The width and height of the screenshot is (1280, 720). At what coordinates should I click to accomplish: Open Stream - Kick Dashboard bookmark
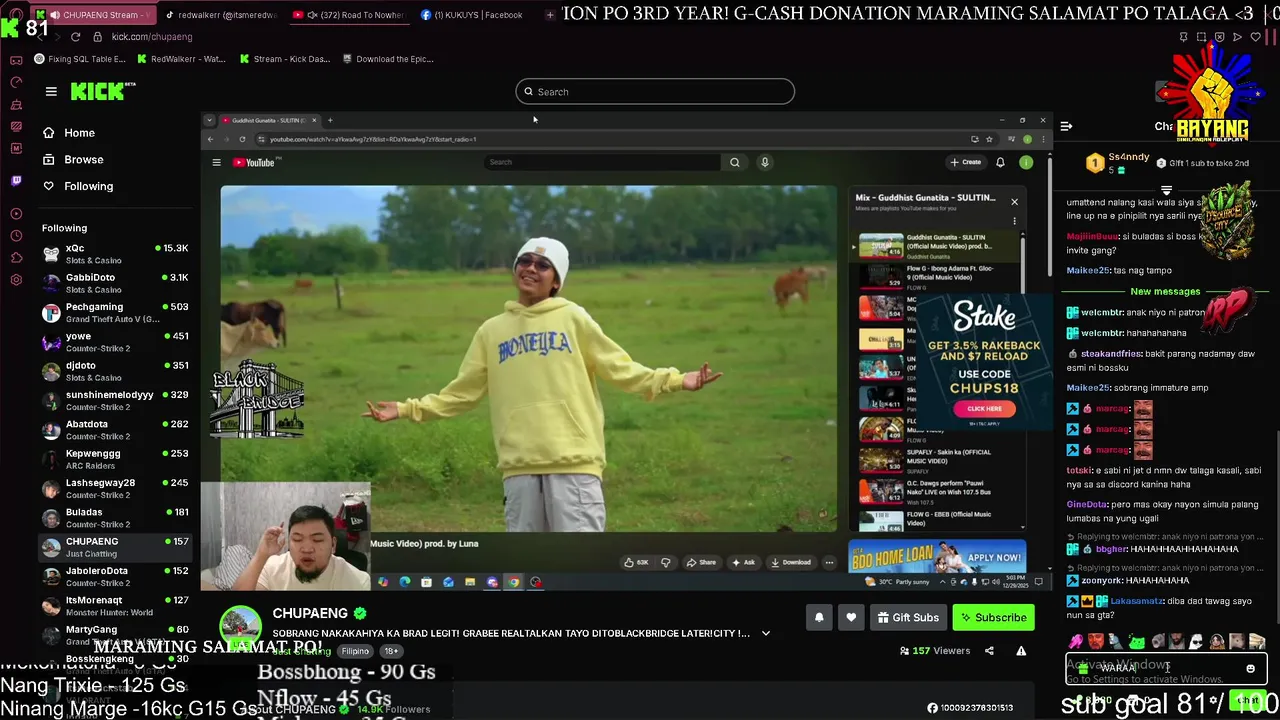(x=285, y=59)
